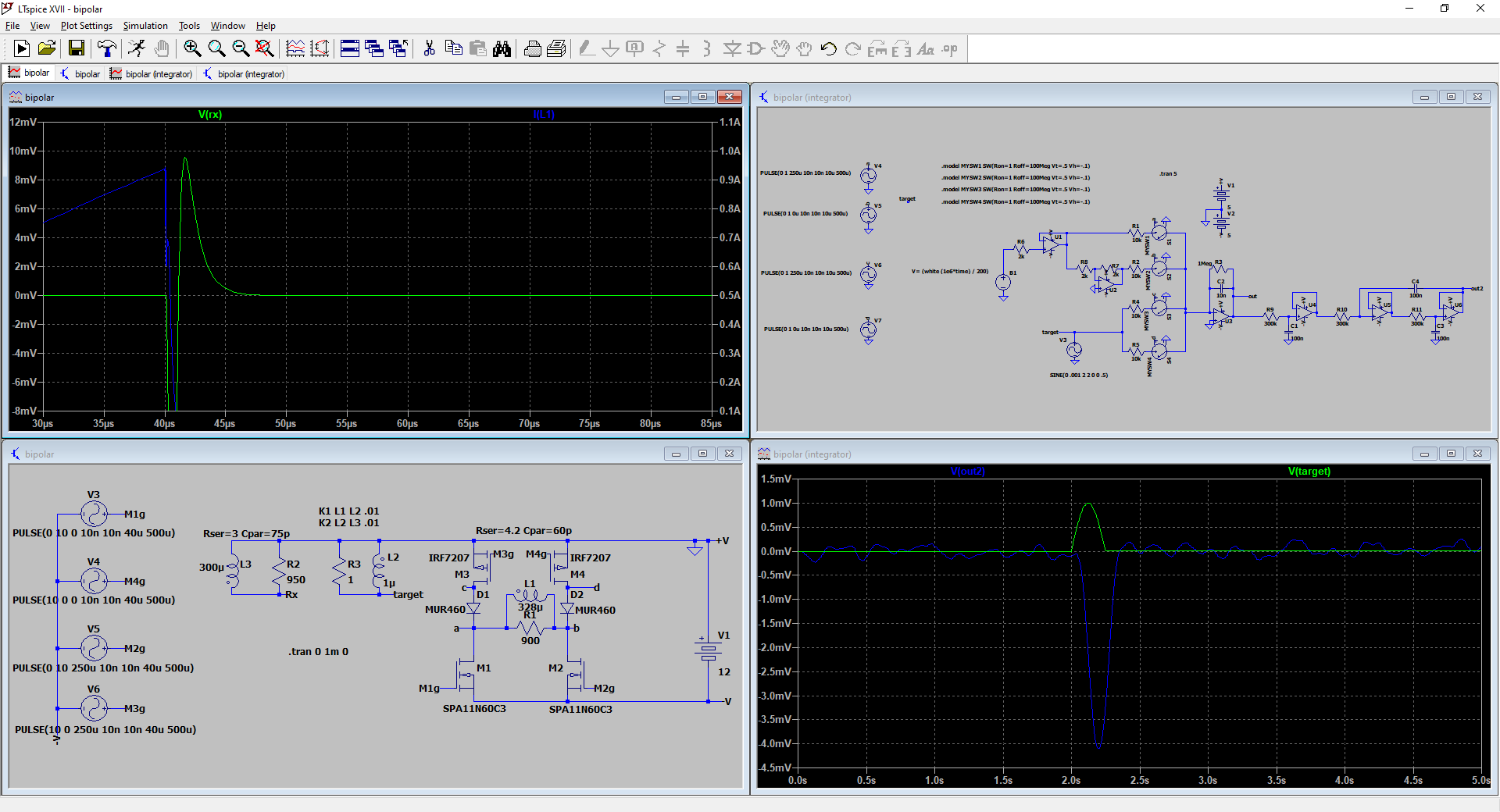Click the Cascade windows icon
This screenshot has height=812, width=1500.
(x=374, y=49)
